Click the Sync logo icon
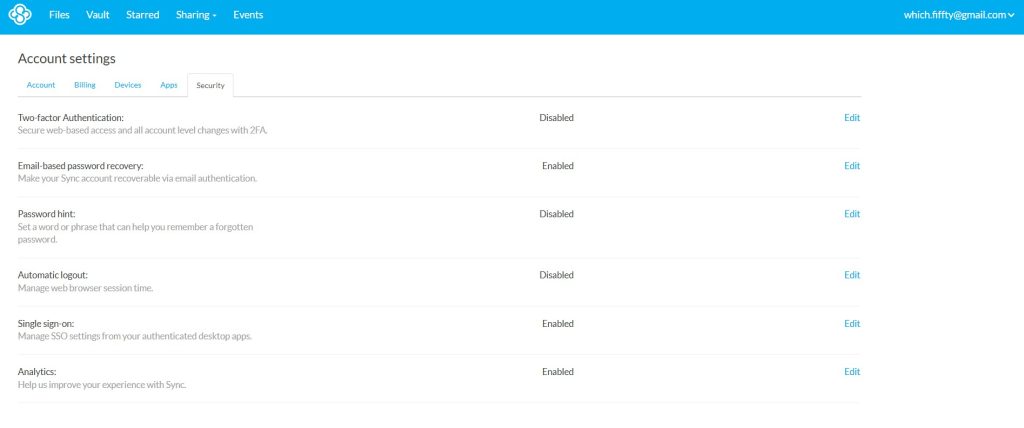Viewport: 1024px width, 428px height. point(20,14)
